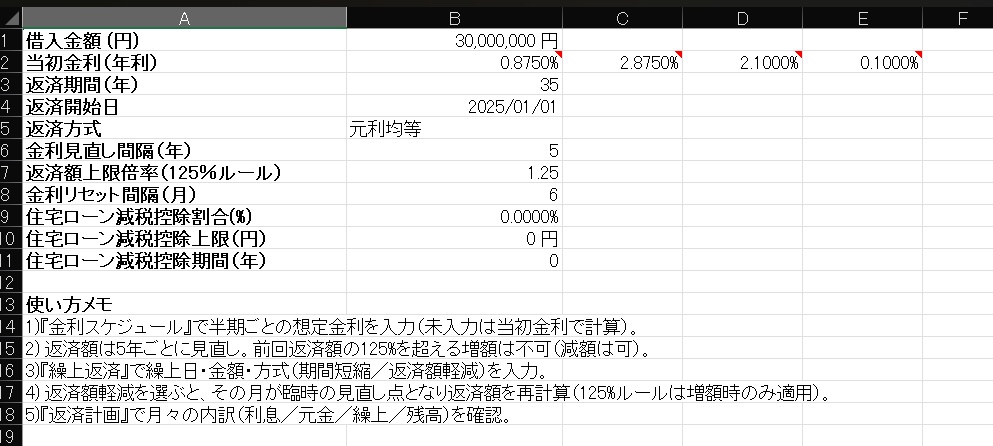The height and width of the screenshot is (446, 993).
Task: Select the reset interval value 6
Action: pos(454,194)
